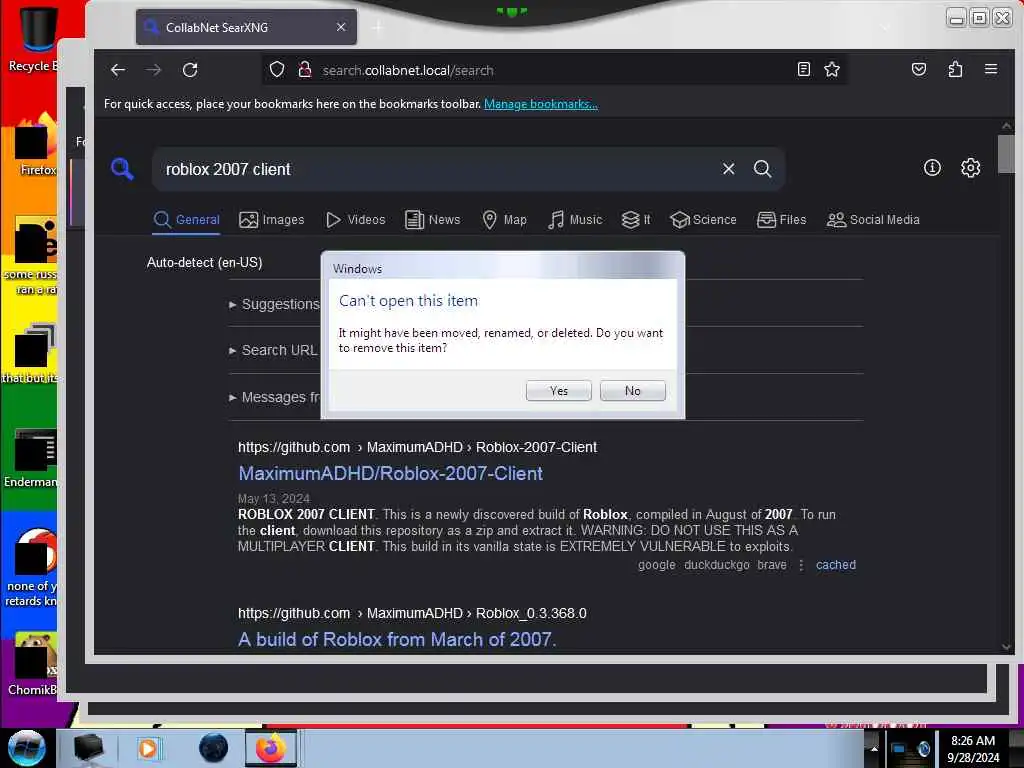Switch to the Science search tab
The width and height of the screenshot is (1024, 768).
point(703,220)
